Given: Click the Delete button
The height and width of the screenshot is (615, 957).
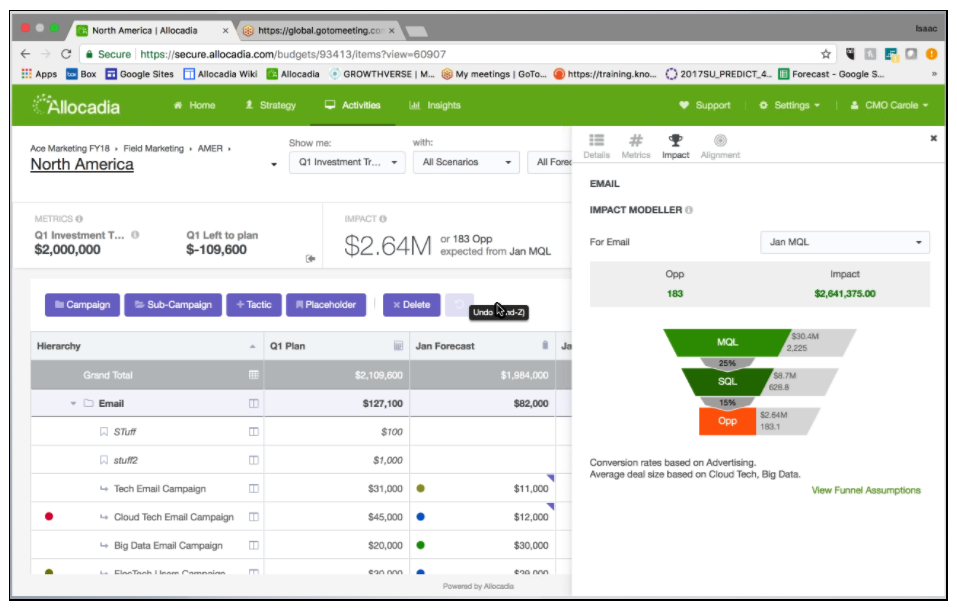Looking at the screenshot, I should [x=411, y=304].
